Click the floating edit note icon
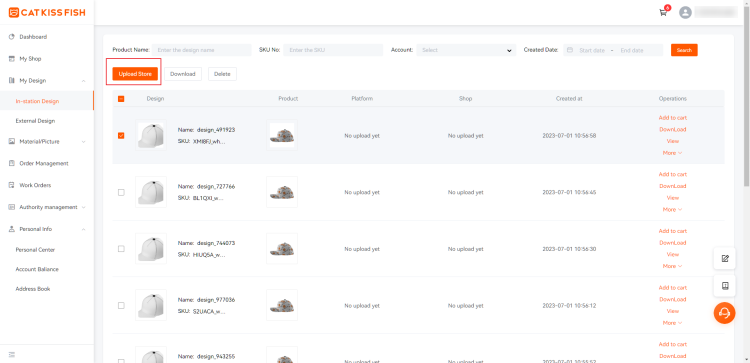Screen dimensions: 750x363 [725, 258]
